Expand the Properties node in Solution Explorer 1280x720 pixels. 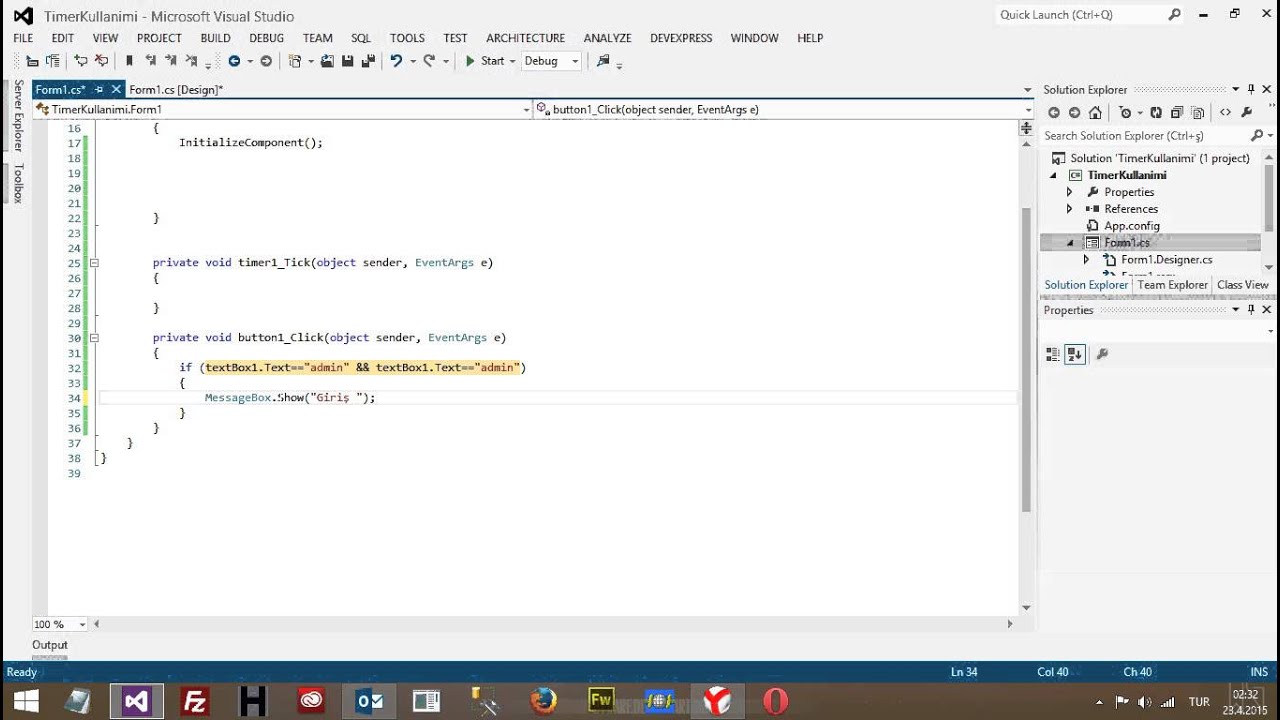click(x=1069, y=192)
